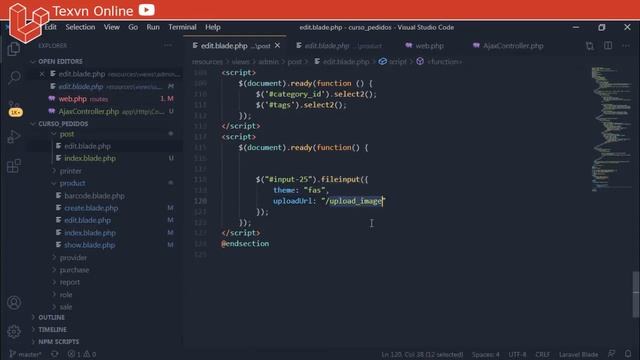Open the View menu
Image resolution: width=640 pixels, height=360 pixels.
pyautogui.click(x=111, y=27)
